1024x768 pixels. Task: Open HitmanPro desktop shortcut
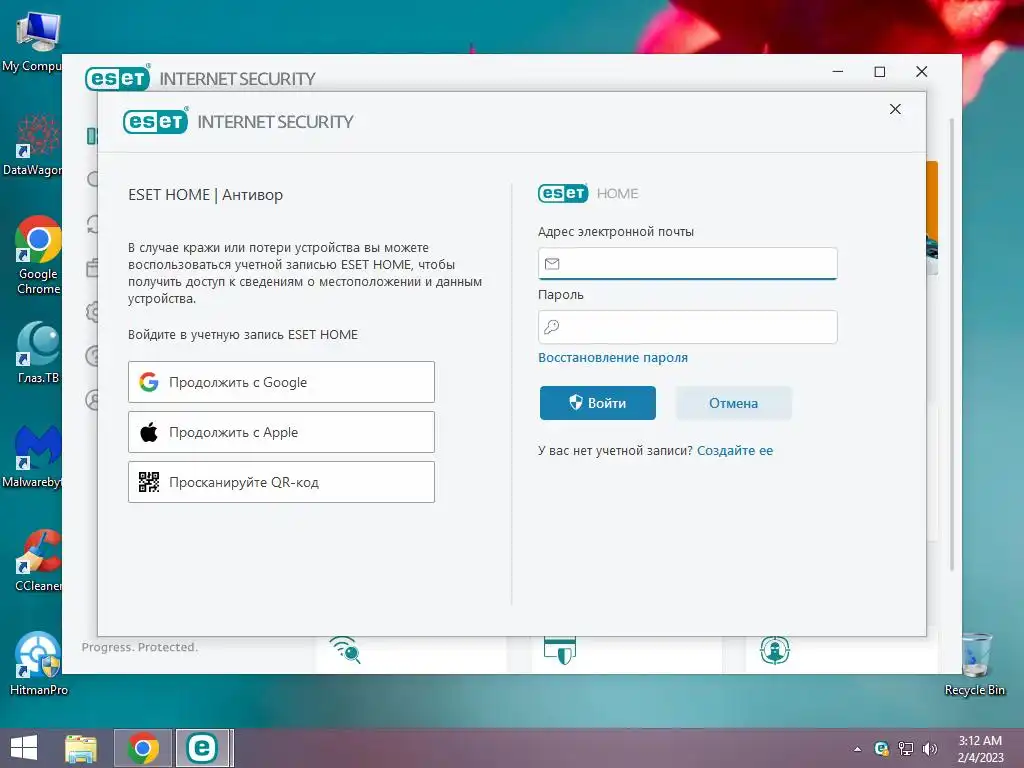coord(38,663)
